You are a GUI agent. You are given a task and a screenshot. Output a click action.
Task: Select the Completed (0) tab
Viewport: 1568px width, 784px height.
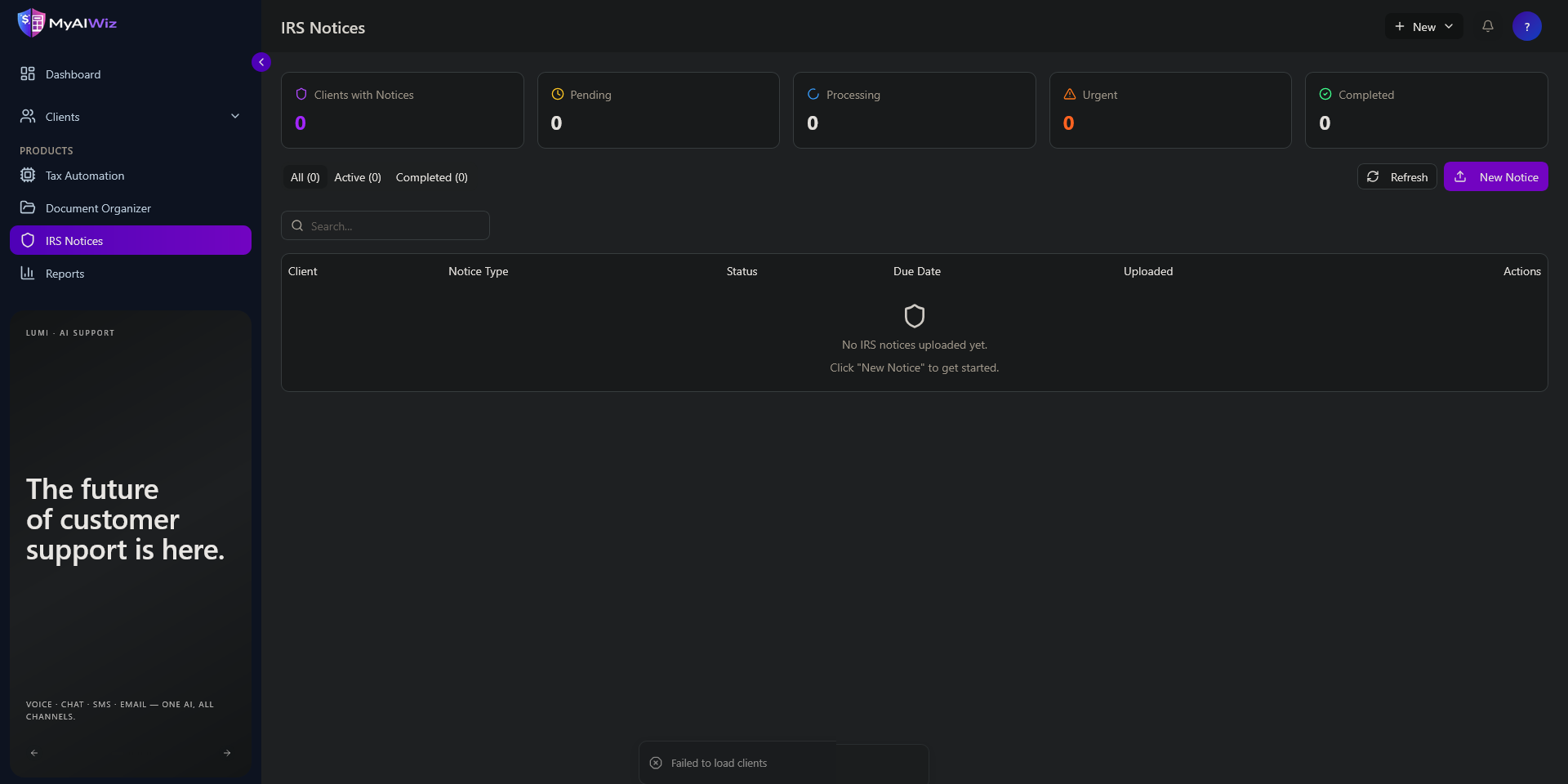432,177
